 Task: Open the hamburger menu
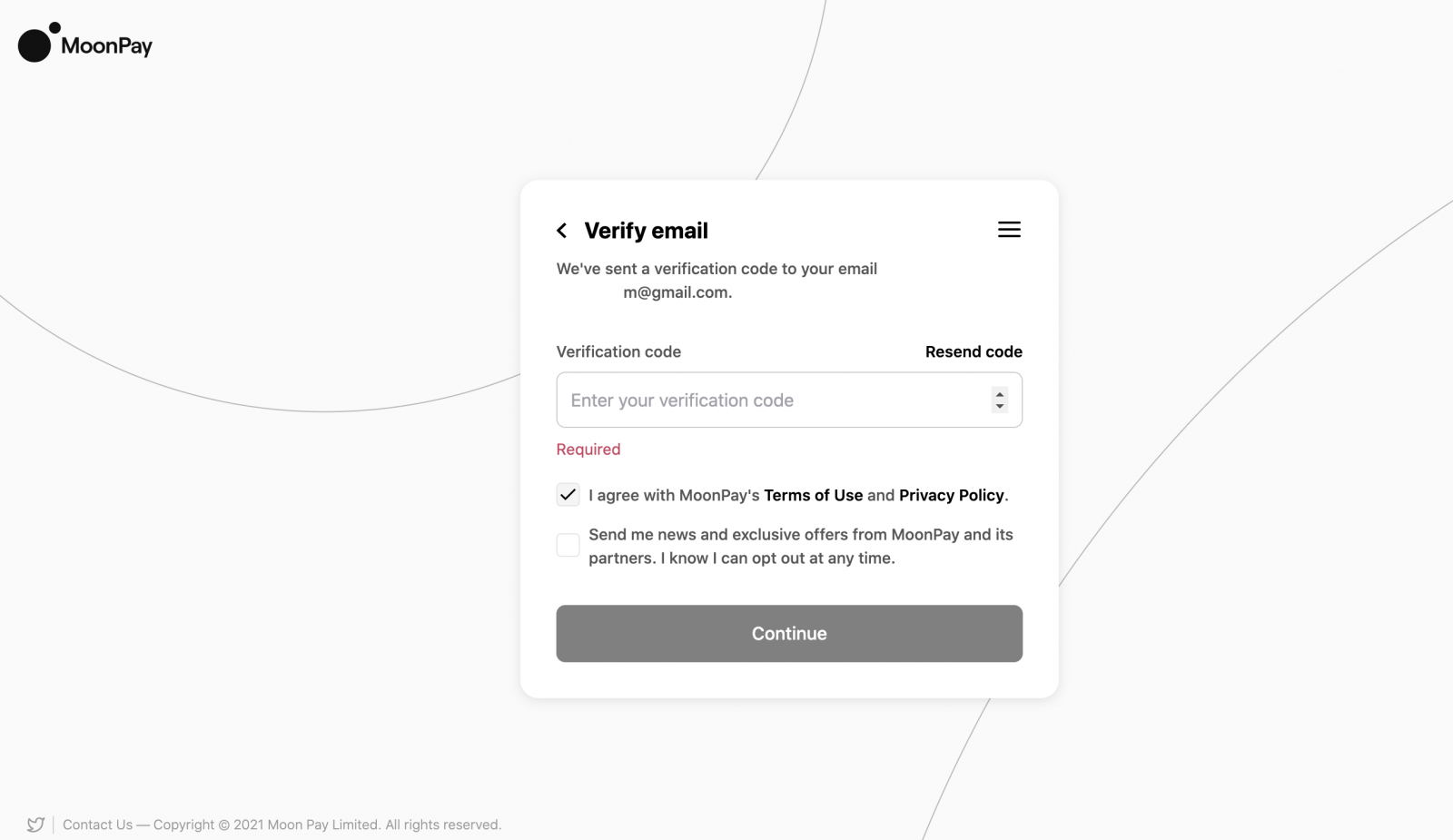(x=1009, y=230)
